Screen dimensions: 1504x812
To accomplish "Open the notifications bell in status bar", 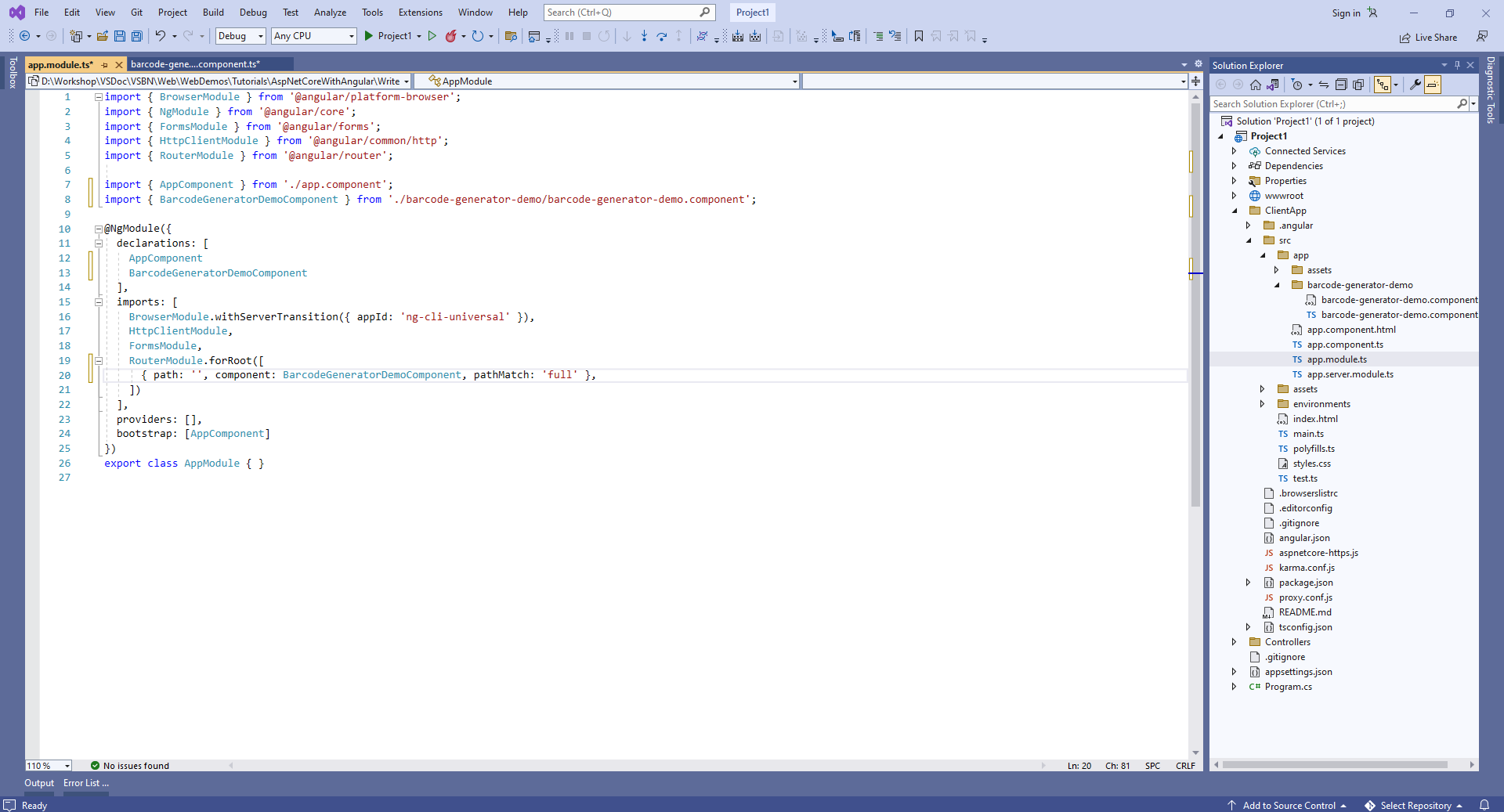I will (x=1484, y=805).
